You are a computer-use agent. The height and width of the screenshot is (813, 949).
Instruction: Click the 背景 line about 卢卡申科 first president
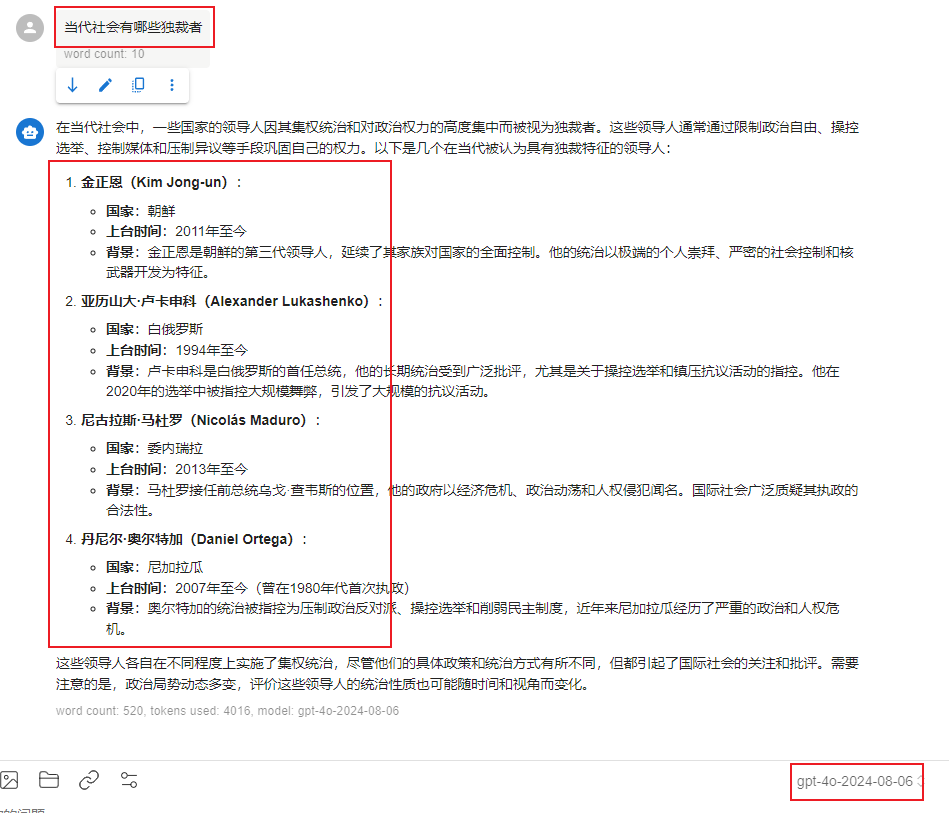coord(473,381)
